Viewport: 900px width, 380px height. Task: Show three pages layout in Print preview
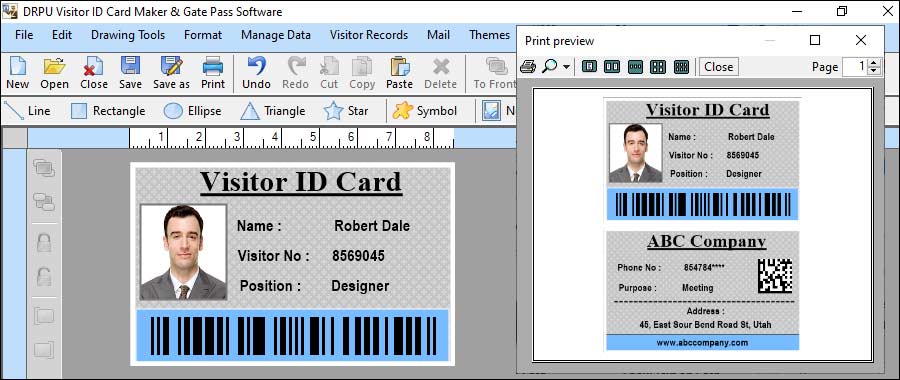tap(635, 67)
